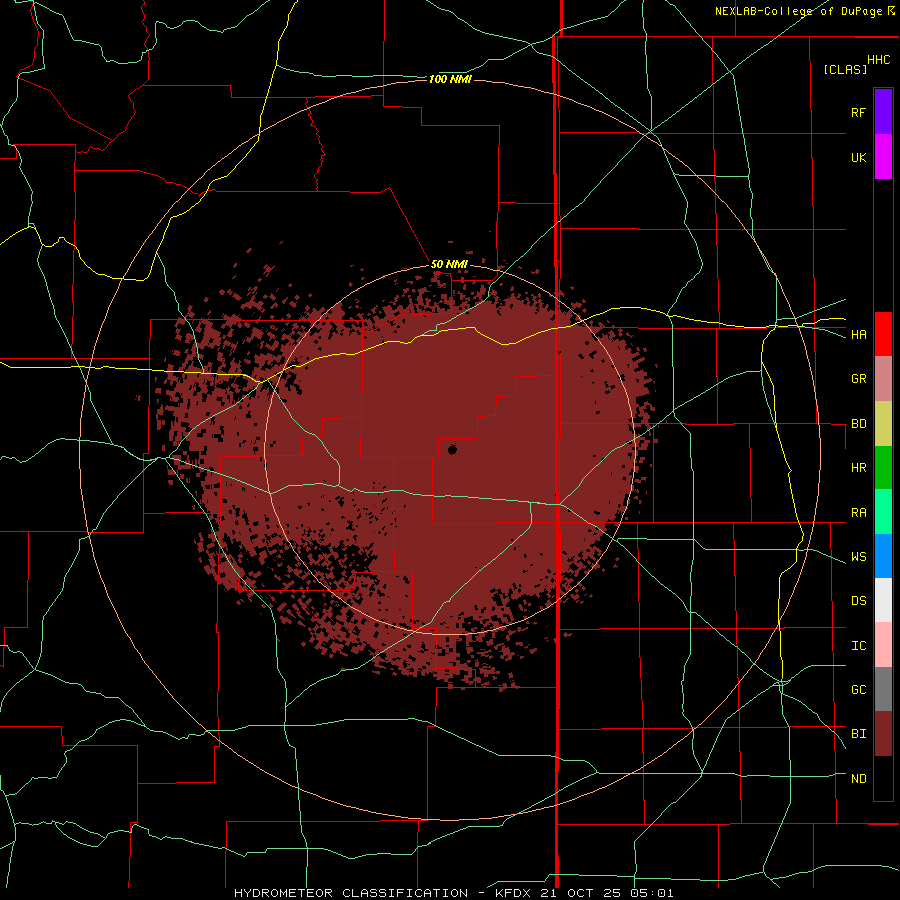Click the HA red legend swatch
Viewport: 900px width, 900px height.
(883, 334)
